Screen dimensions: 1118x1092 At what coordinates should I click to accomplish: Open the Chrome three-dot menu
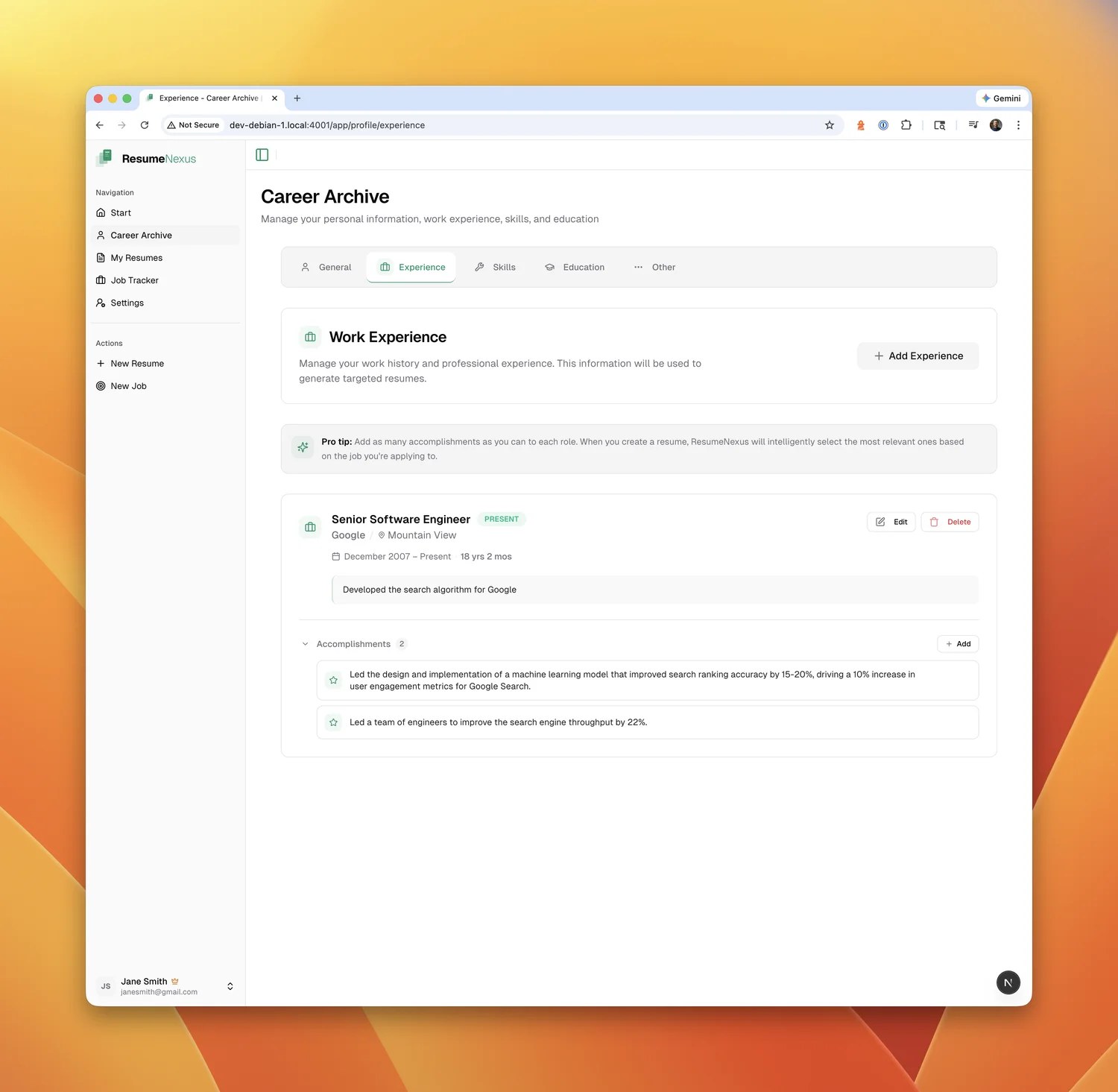[x=1018, y=125]
